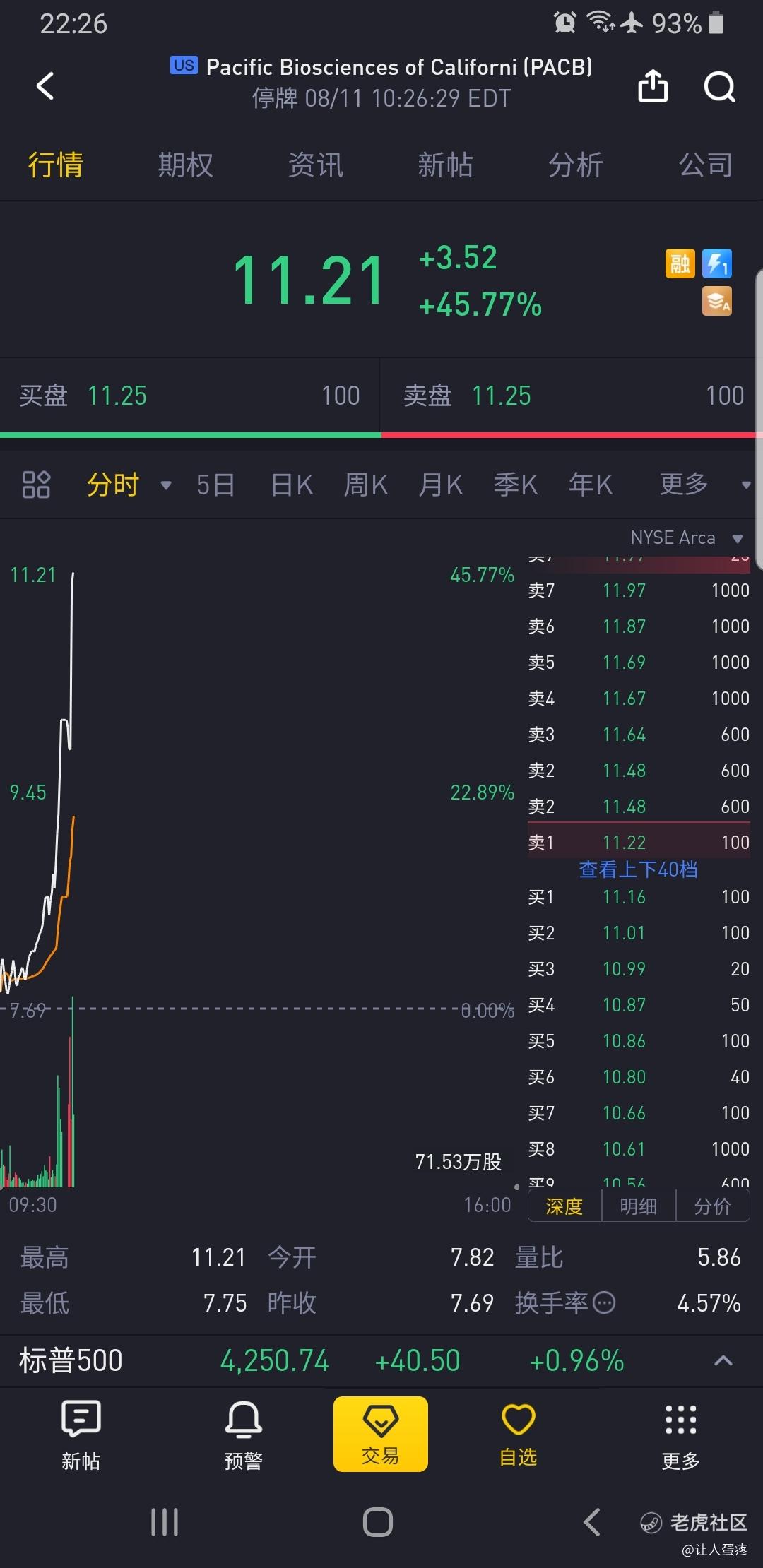Open the top 新帖 tab
This screenshot has height=1568, width=763.
(x=445, y=165)
